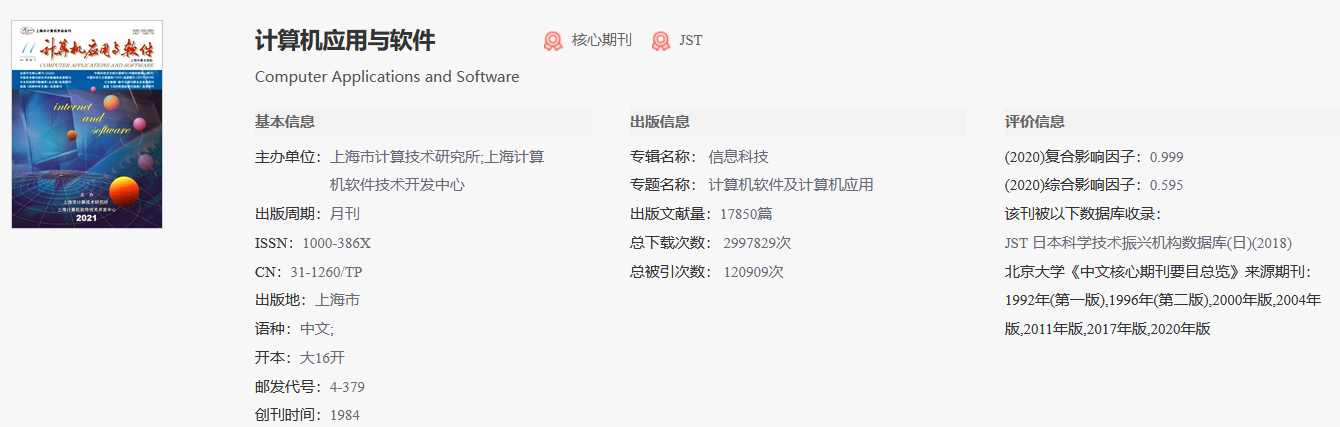Screen dimensions: 1340x427
Task: Click ISSN value 1000-386X
Action: tap(337, 243)
